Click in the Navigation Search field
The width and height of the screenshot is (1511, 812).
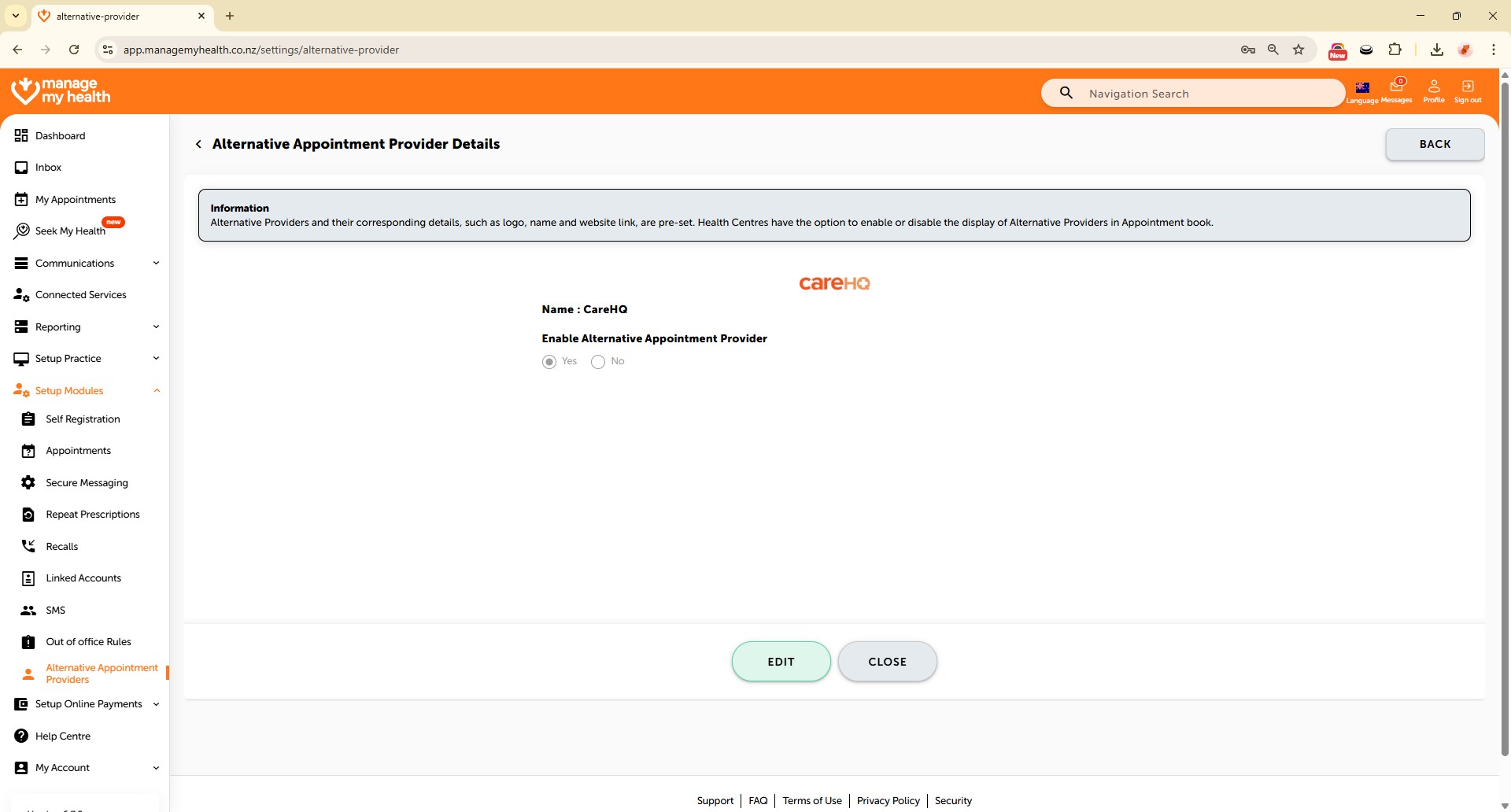click(x=1204, y=94)
